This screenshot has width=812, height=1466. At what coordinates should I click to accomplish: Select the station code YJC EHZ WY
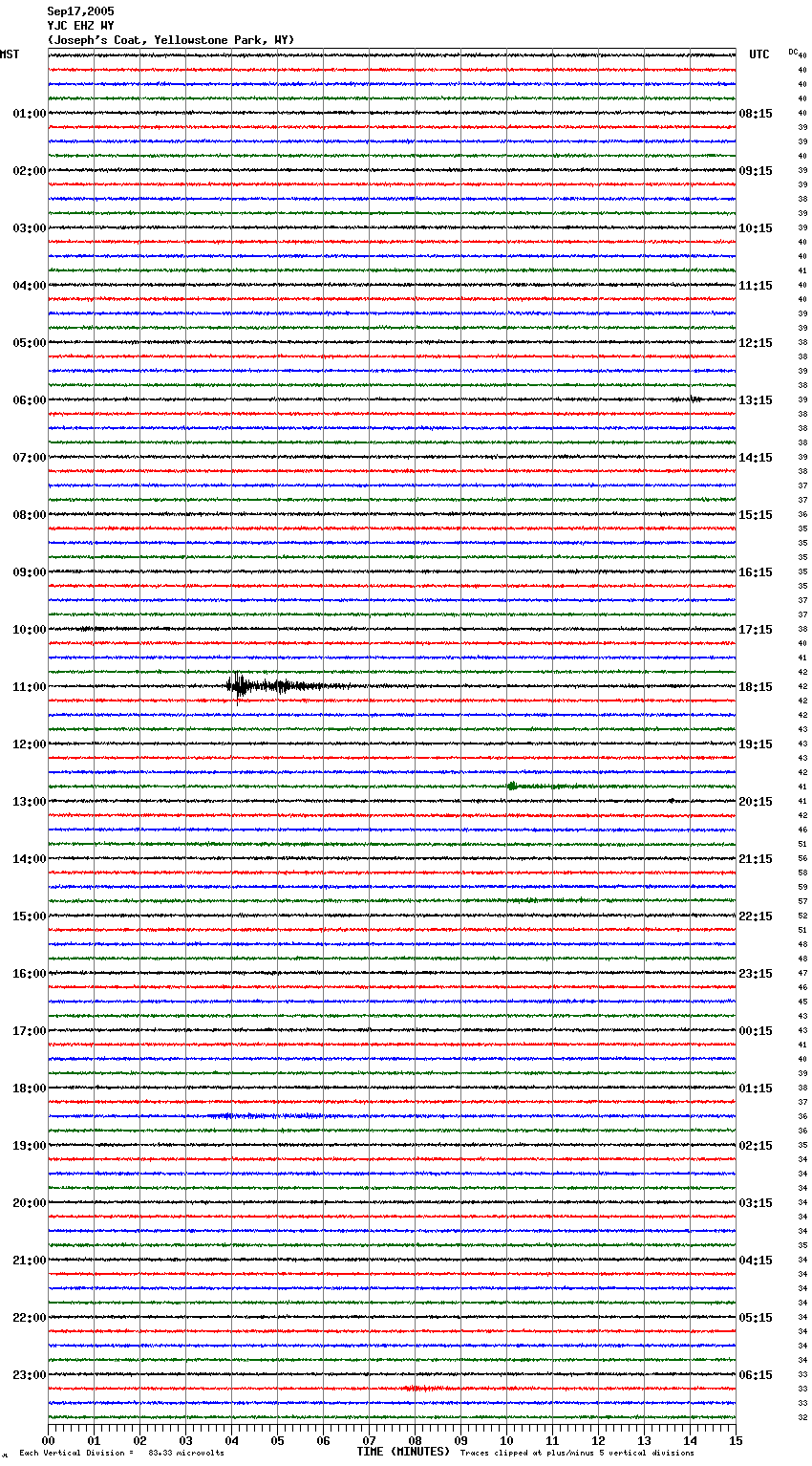click(80, 26)
